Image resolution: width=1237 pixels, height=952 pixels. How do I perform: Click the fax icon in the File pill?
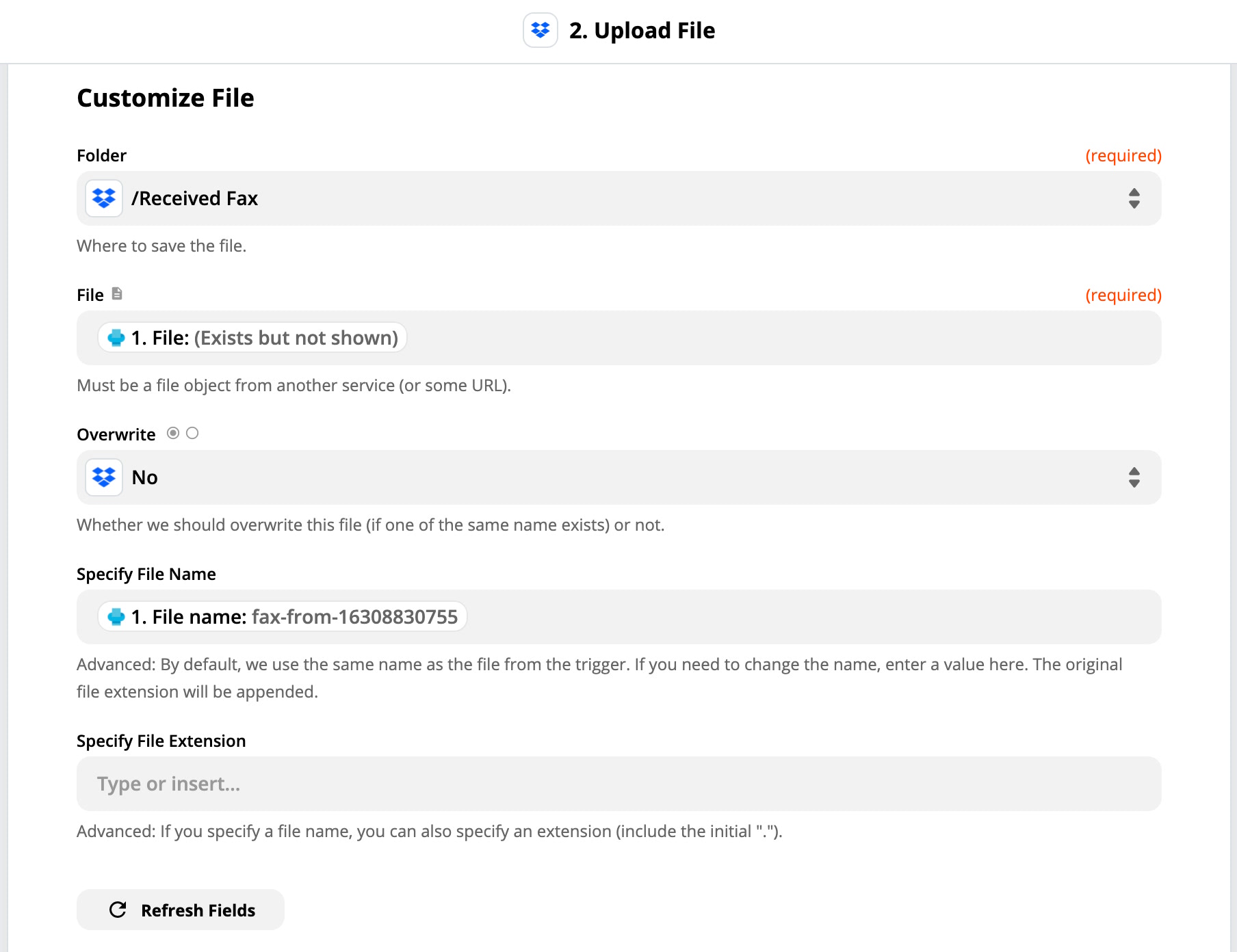pos(116,338)
